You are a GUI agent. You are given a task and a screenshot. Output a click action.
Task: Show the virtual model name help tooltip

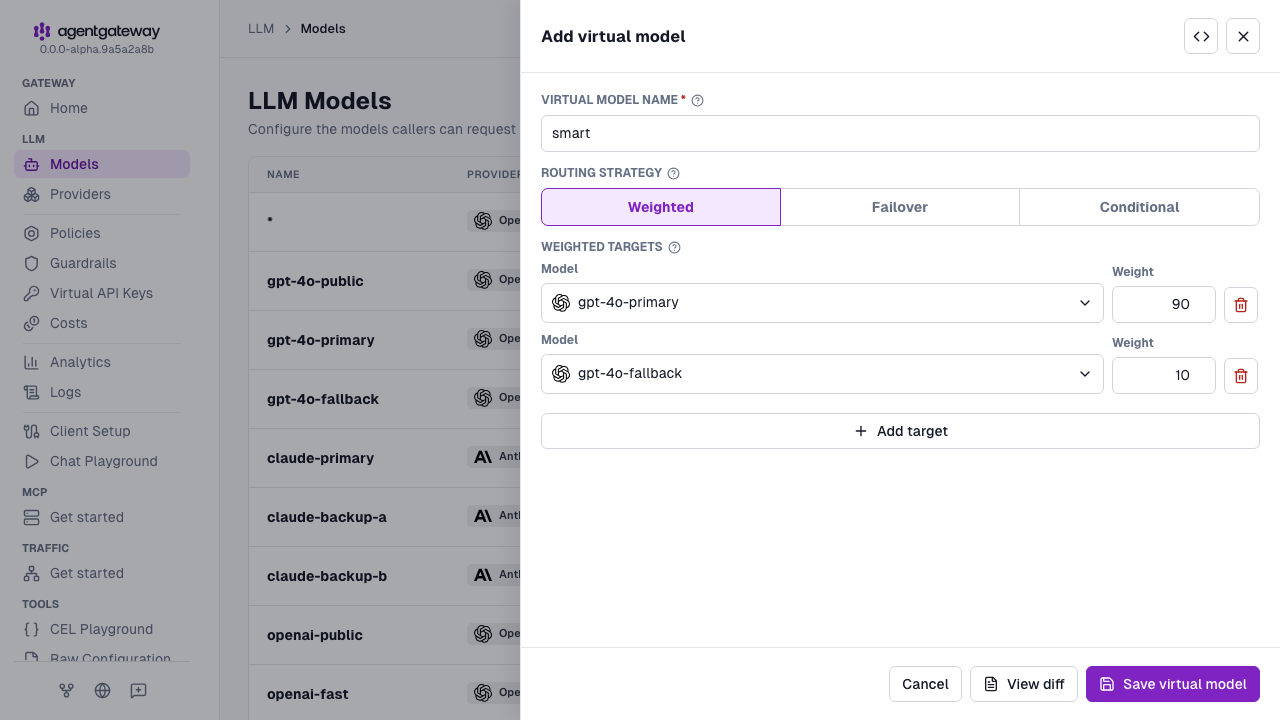point(698,100)
